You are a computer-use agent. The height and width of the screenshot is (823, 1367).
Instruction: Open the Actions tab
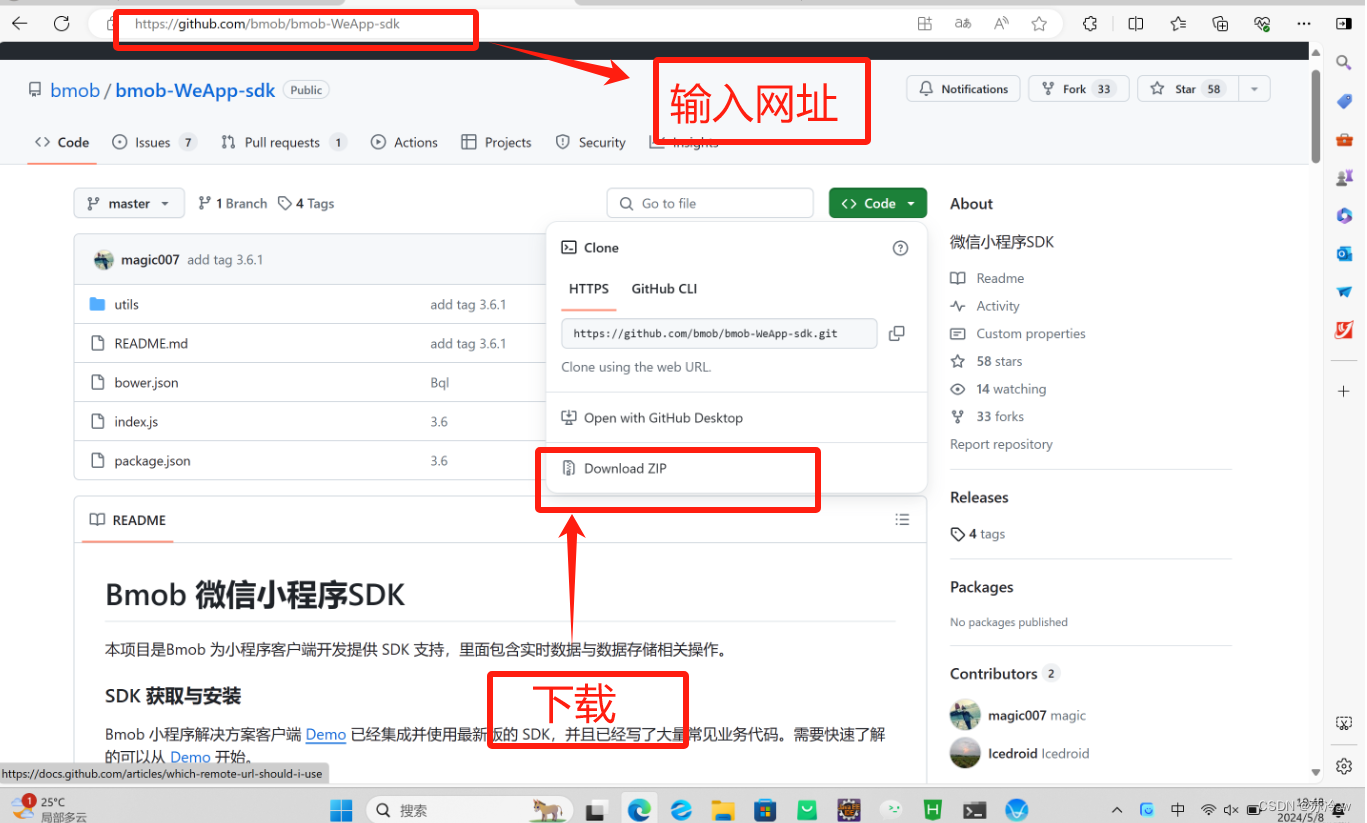[404, 142]
